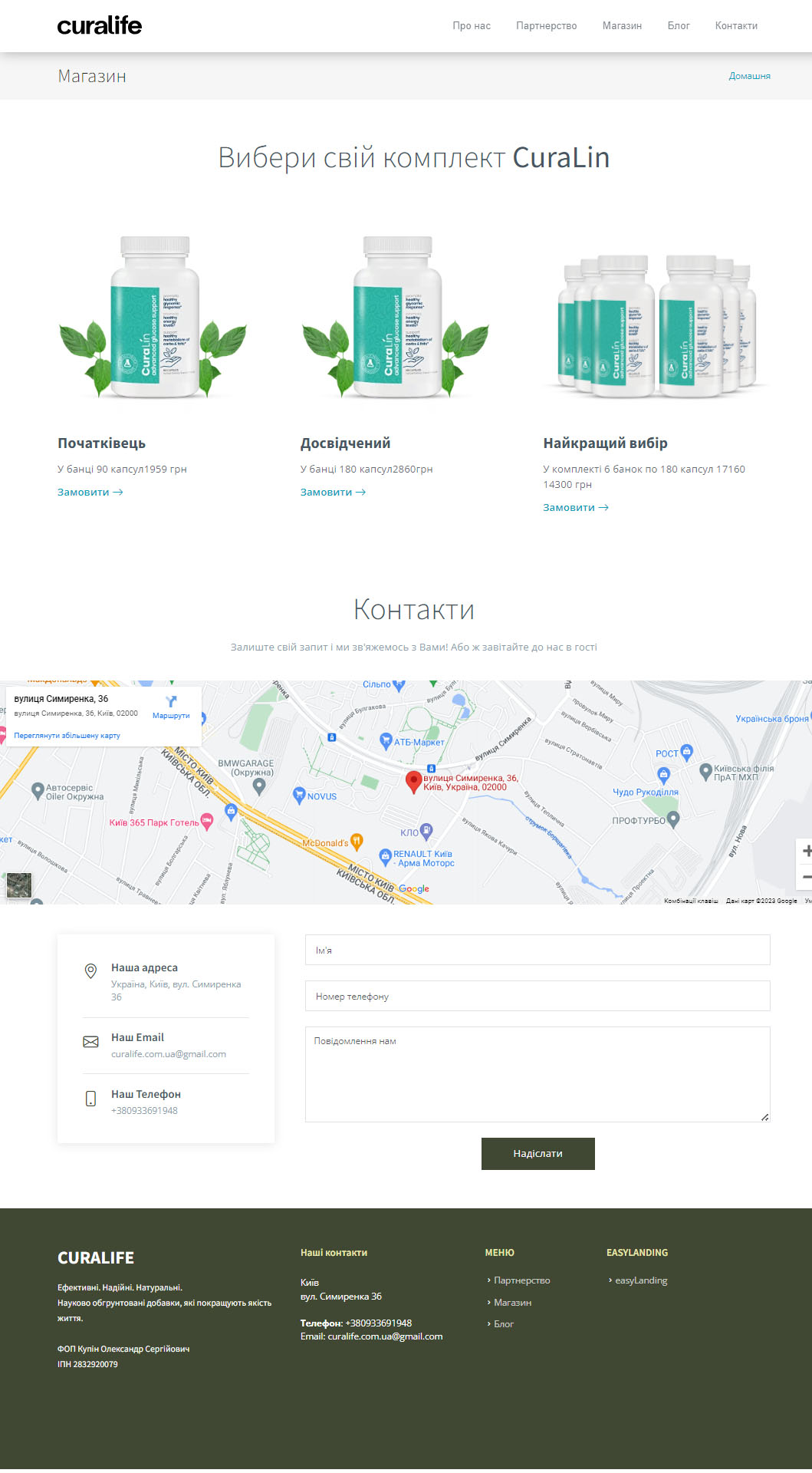The image size is (812, 1473).
Task: Click into the Повідомлення нам text area
Action: (x=537, y=1074)
